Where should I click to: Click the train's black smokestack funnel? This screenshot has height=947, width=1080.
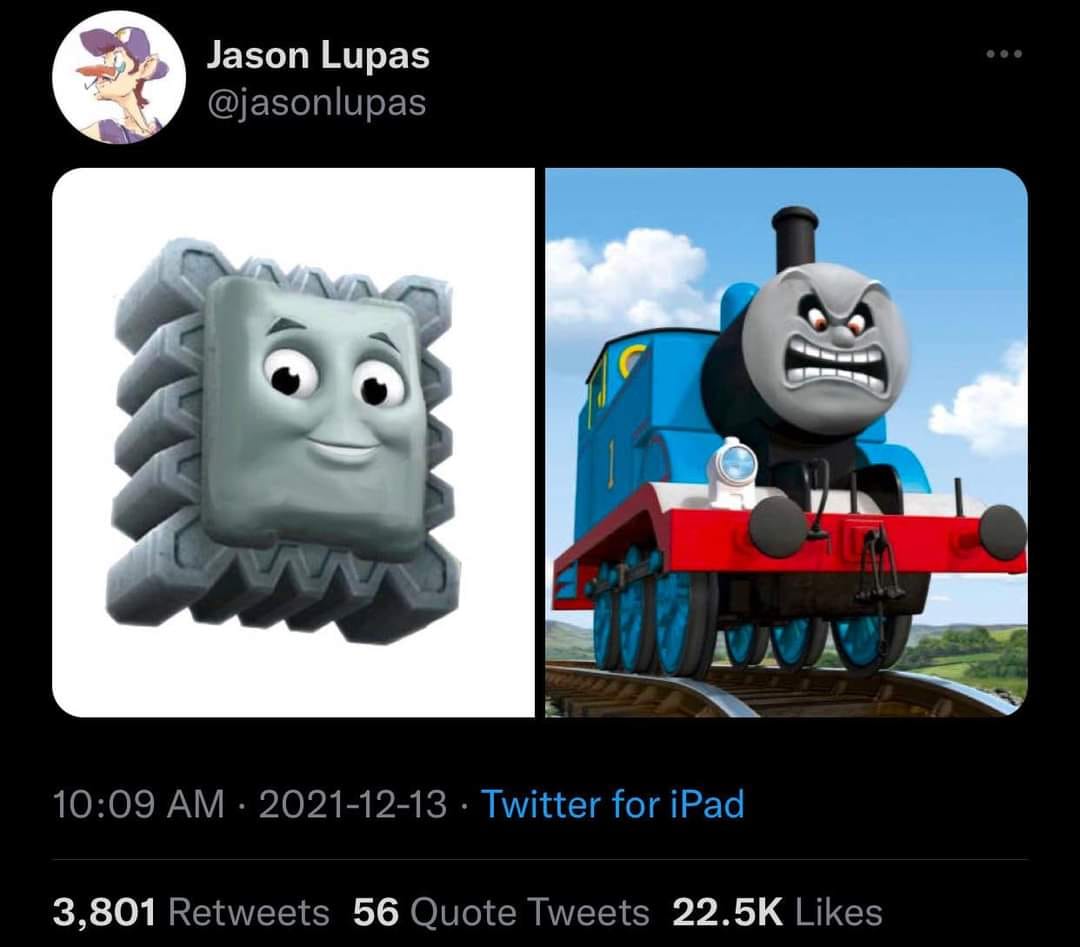(794, 240)
